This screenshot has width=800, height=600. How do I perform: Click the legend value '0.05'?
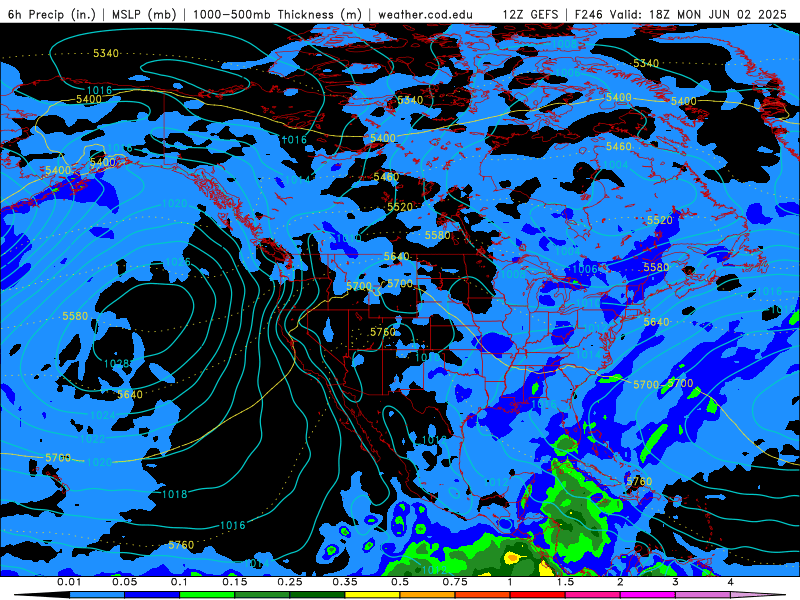coord(124,582)
